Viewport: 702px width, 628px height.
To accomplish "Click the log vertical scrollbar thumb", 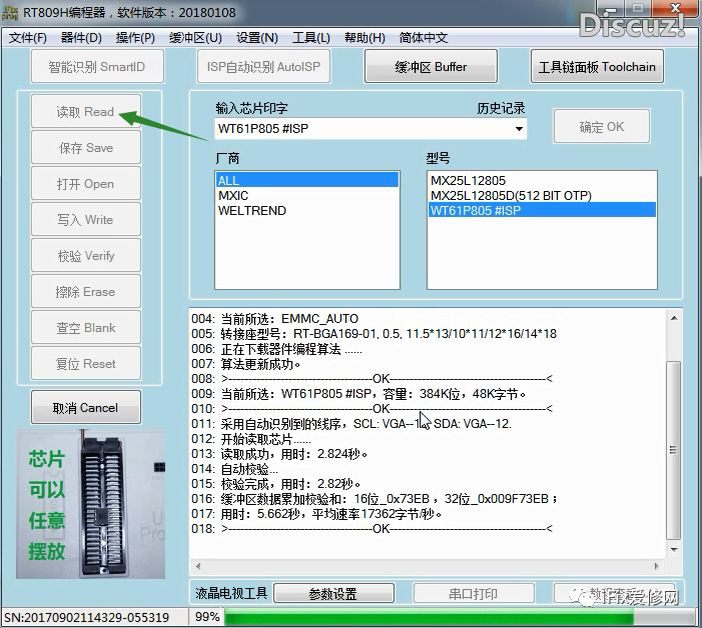I will tap(674, 450).
